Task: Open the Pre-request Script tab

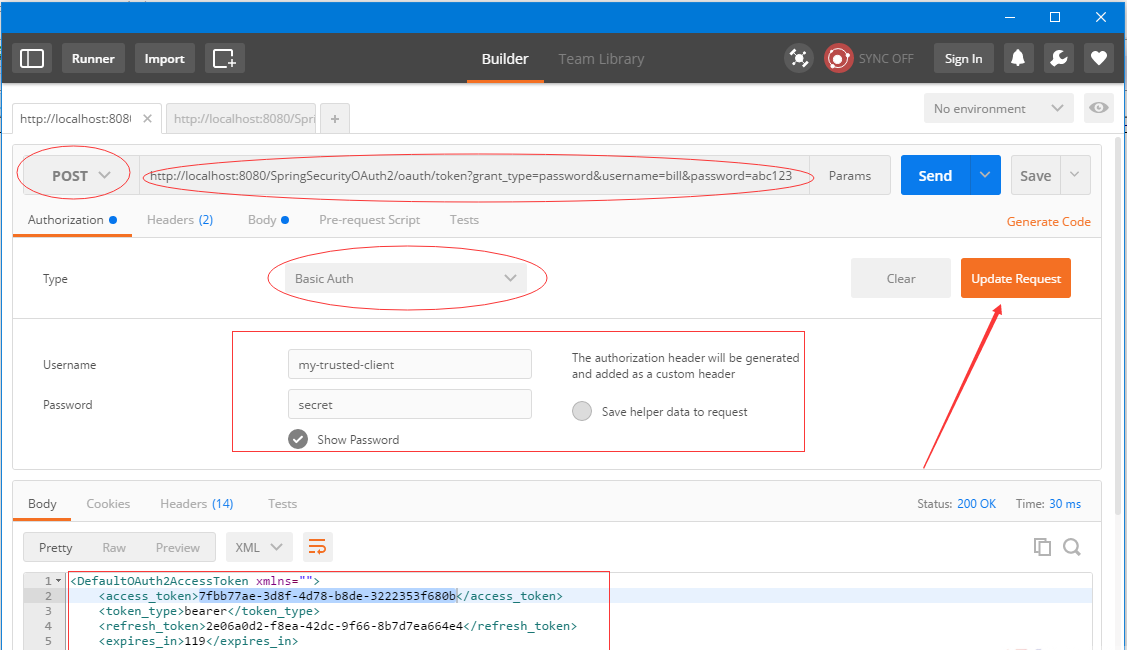Action: (369, 220)
